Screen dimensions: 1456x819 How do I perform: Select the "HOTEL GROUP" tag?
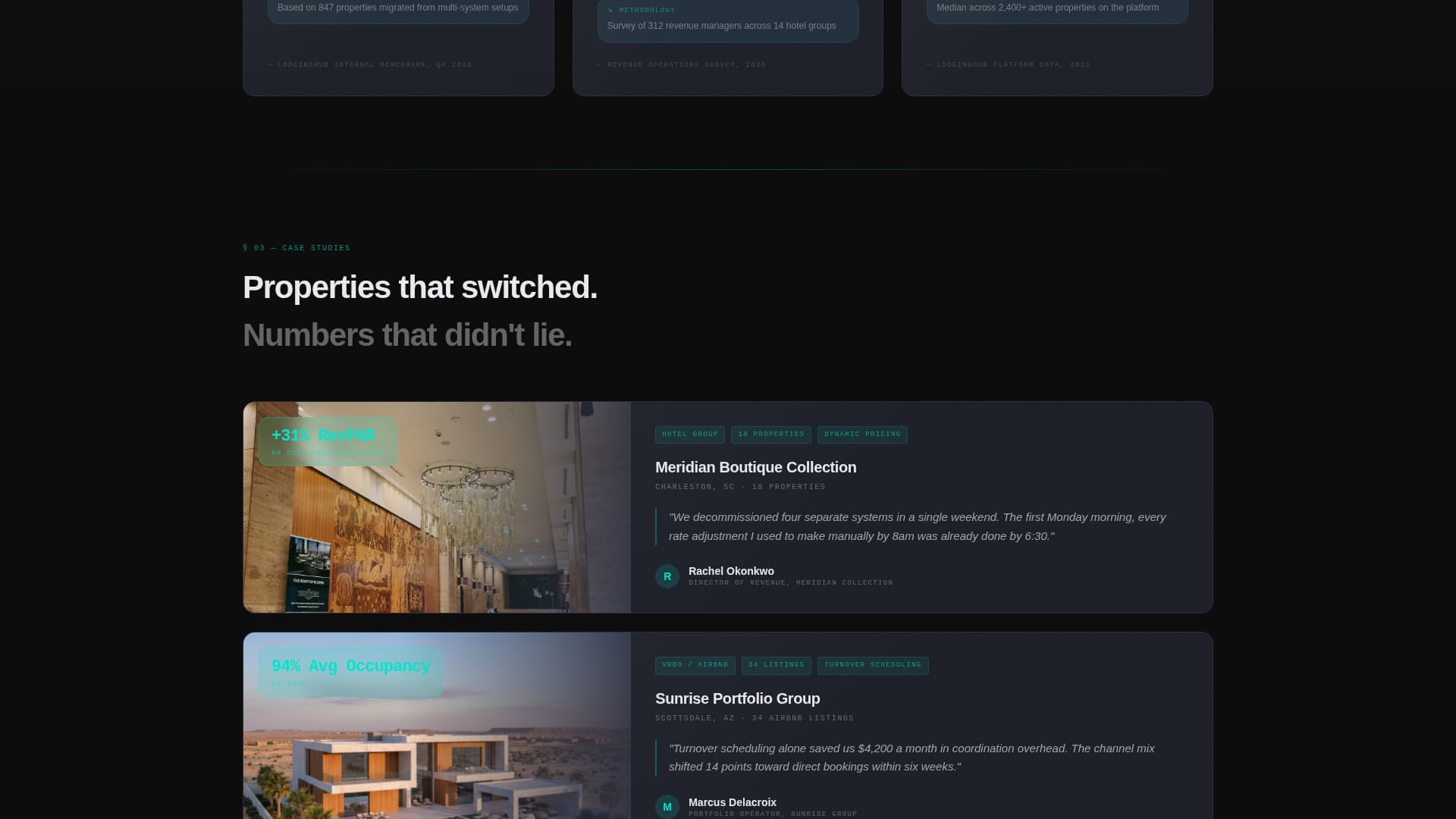coord(689,435)
